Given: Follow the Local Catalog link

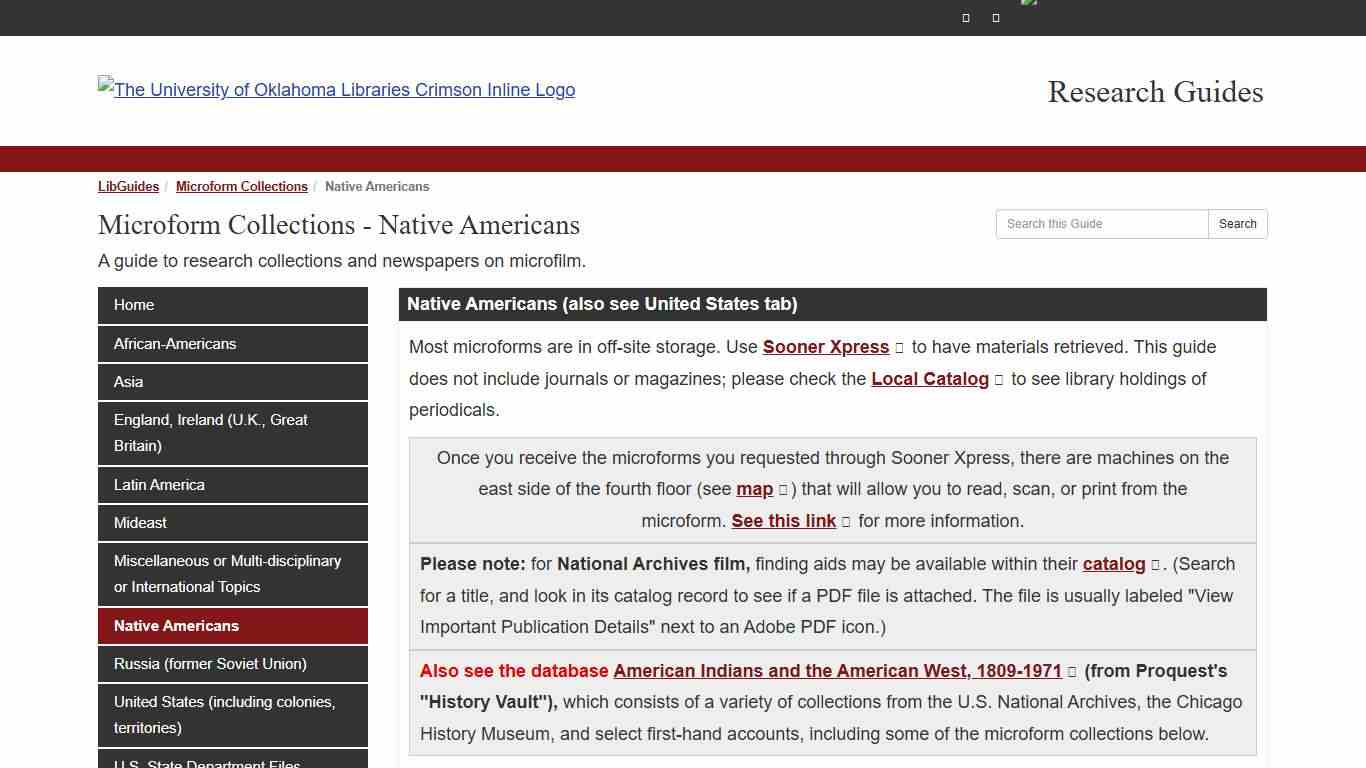Looking at the screenshot, I should pos(929,379).
